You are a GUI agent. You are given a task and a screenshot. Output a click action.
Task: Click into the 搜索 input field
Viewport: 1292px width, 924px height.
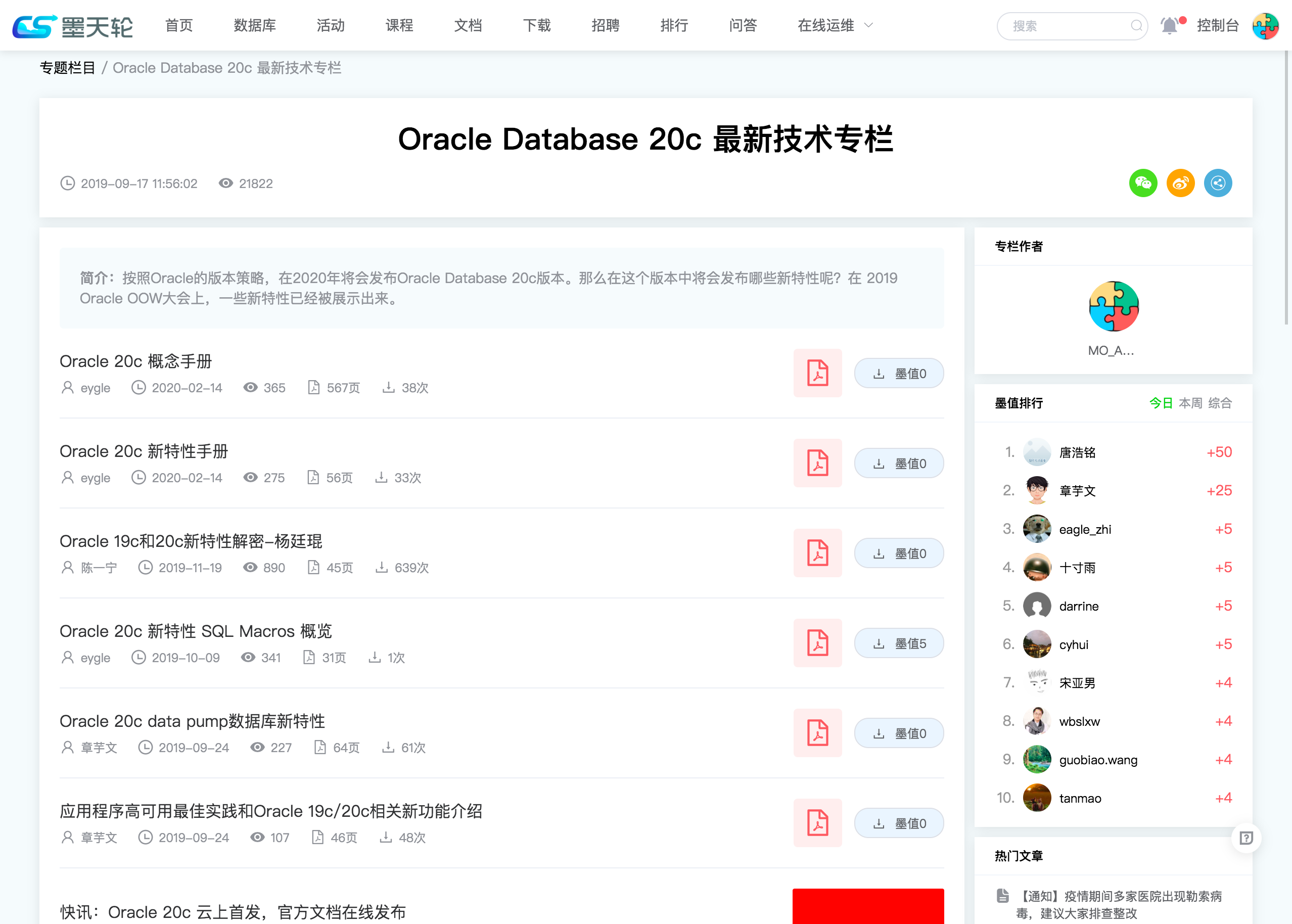pyautogui.click(x=1064, y=26)
